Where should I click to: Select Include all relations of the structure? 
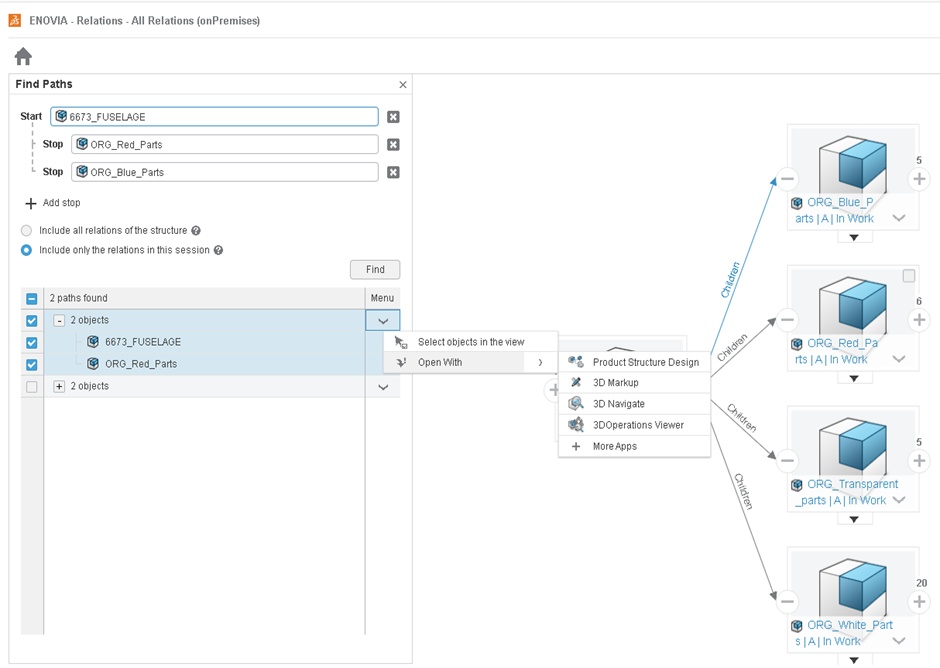coord(27,230)
